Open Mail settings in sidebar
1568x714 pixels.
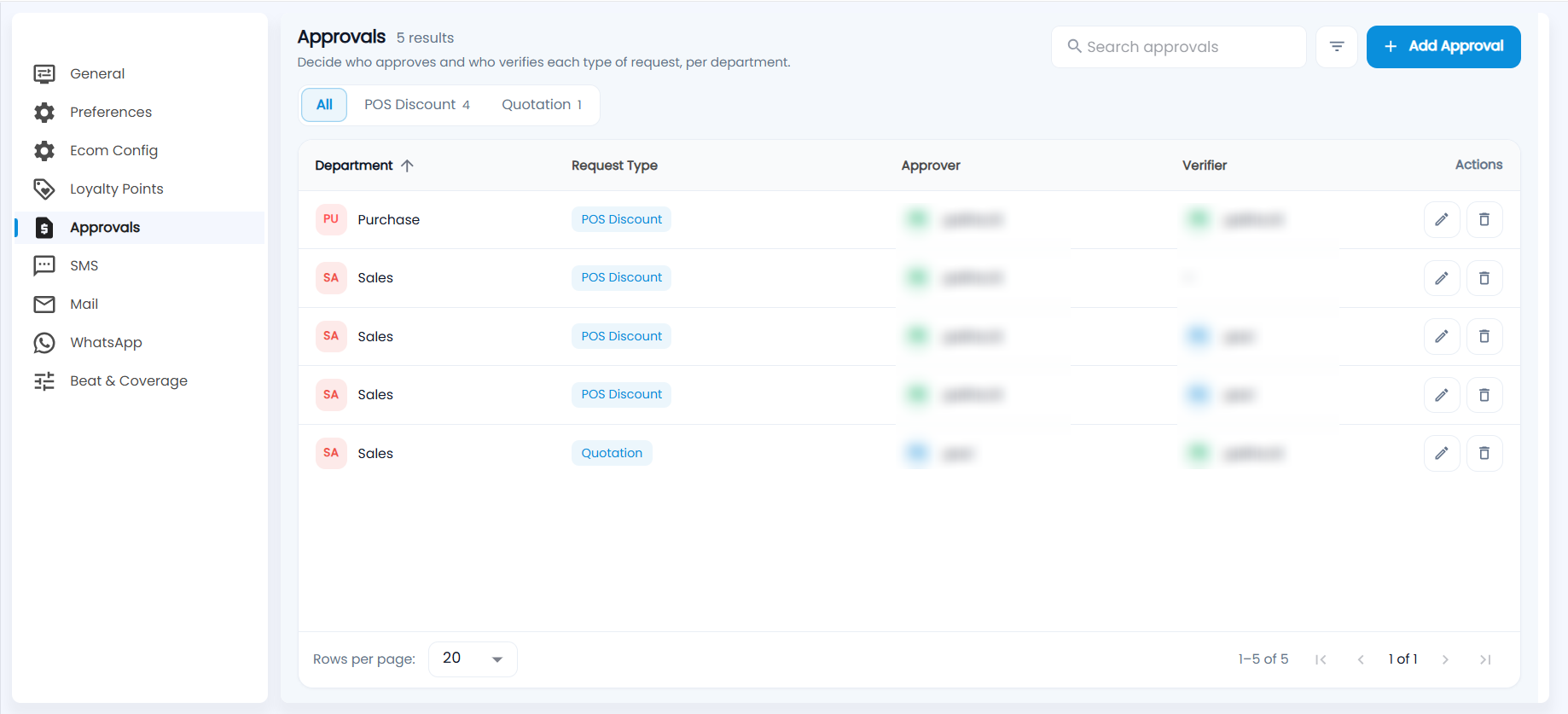pyautogui.click(x=139, y=304)
